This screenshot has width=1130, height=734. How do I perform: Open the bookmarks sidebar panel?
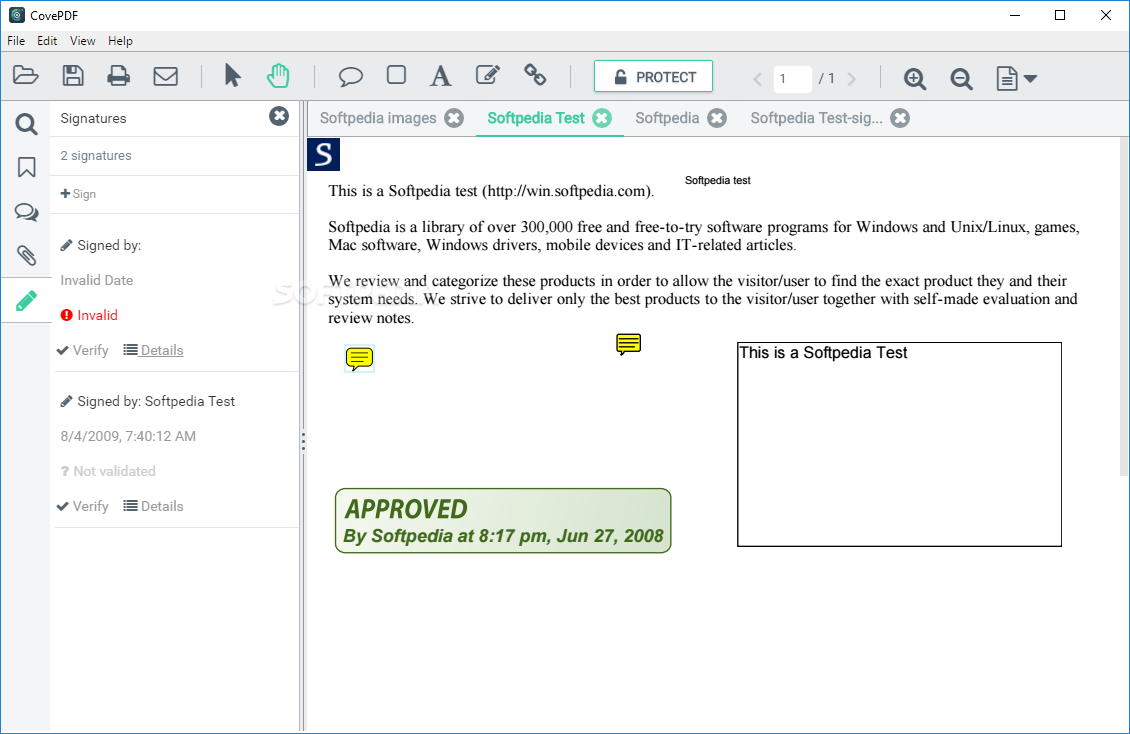(x=27, y=167)
